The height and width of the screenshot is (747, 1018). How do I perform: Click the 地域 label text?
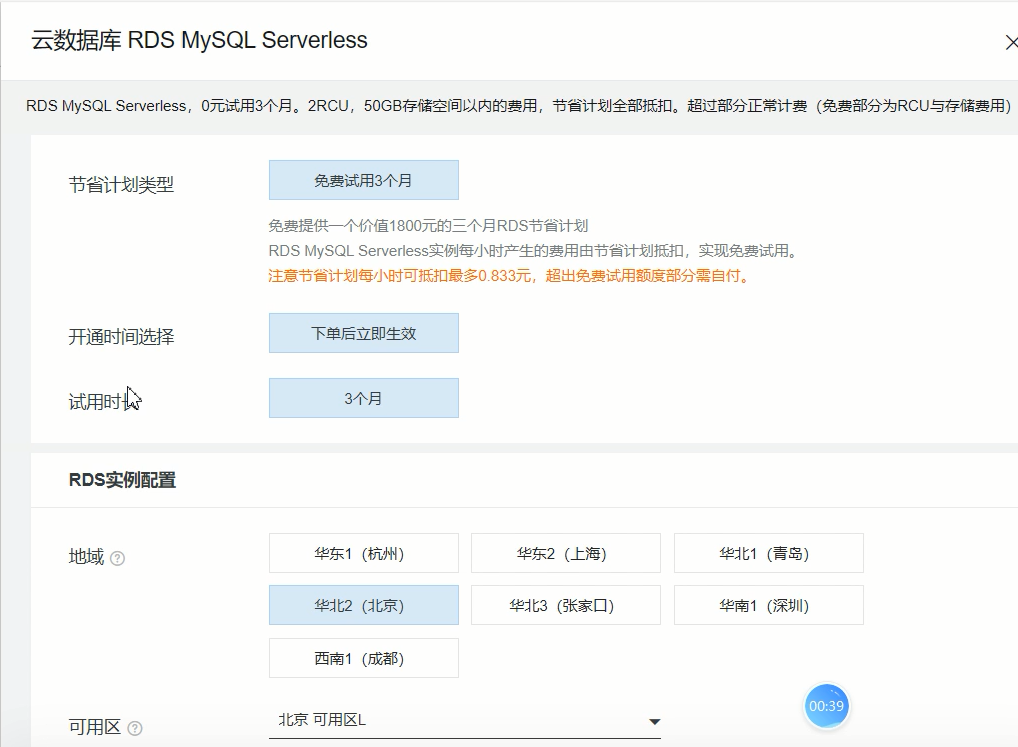pos(86,557)
